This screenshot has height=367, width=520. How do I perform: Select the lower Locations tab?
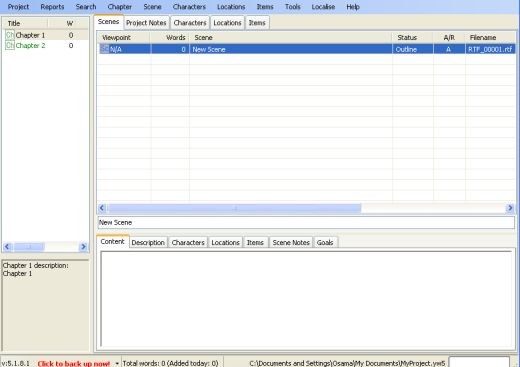pos(225,243)
